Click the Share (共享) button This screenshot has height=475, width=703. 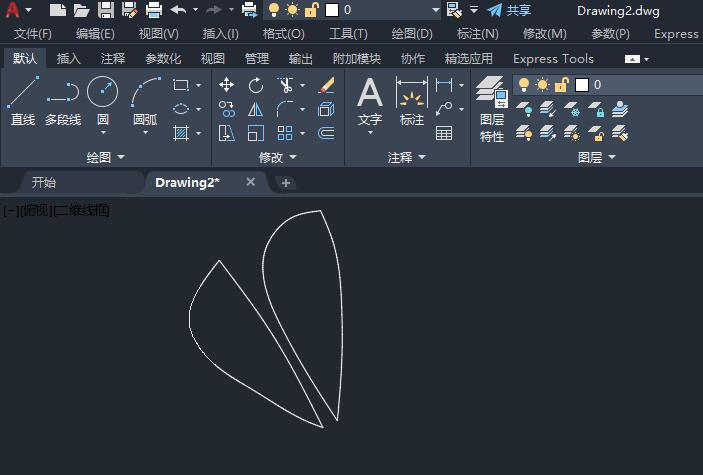point(509,10)
